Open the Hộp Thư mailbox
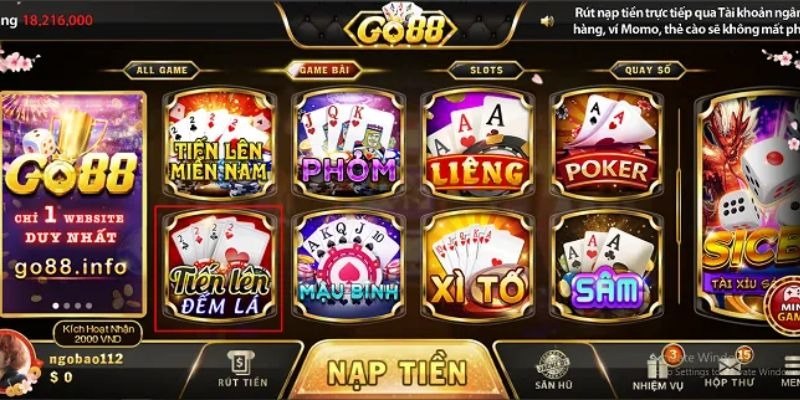Image resolution: width=800 pixels, height=400 pixels. 730,371
